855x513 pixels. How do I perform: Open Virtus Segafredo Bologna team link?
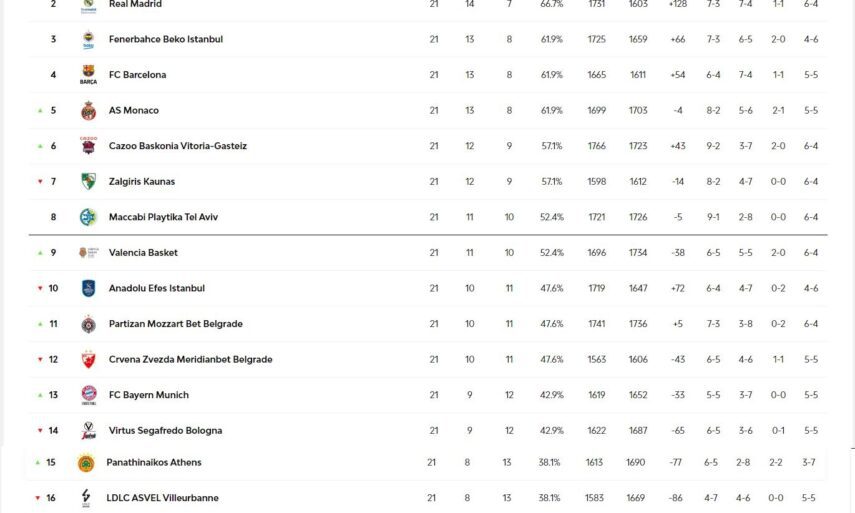coord(165,431)
